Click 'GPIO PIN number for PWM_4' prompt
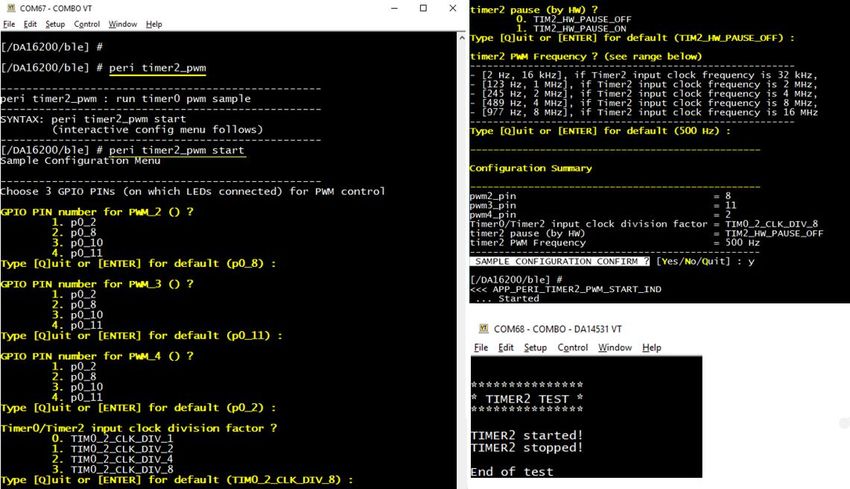 [x=97, y=356]
